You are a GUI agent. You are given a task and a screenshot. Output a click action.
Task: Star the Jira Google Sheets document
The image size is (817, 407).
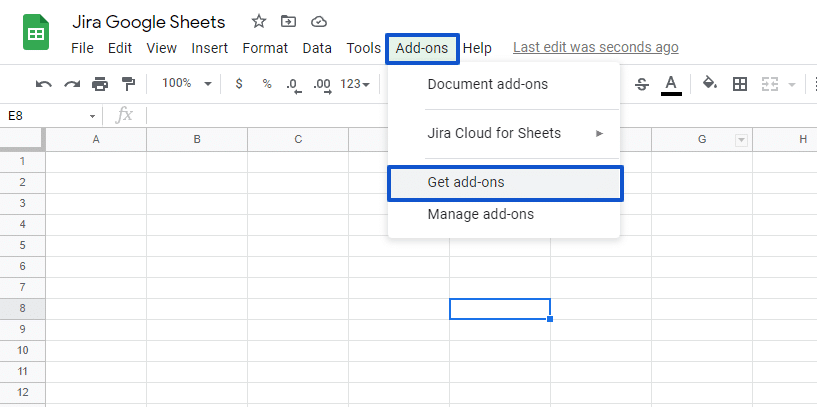pos(258,21)
